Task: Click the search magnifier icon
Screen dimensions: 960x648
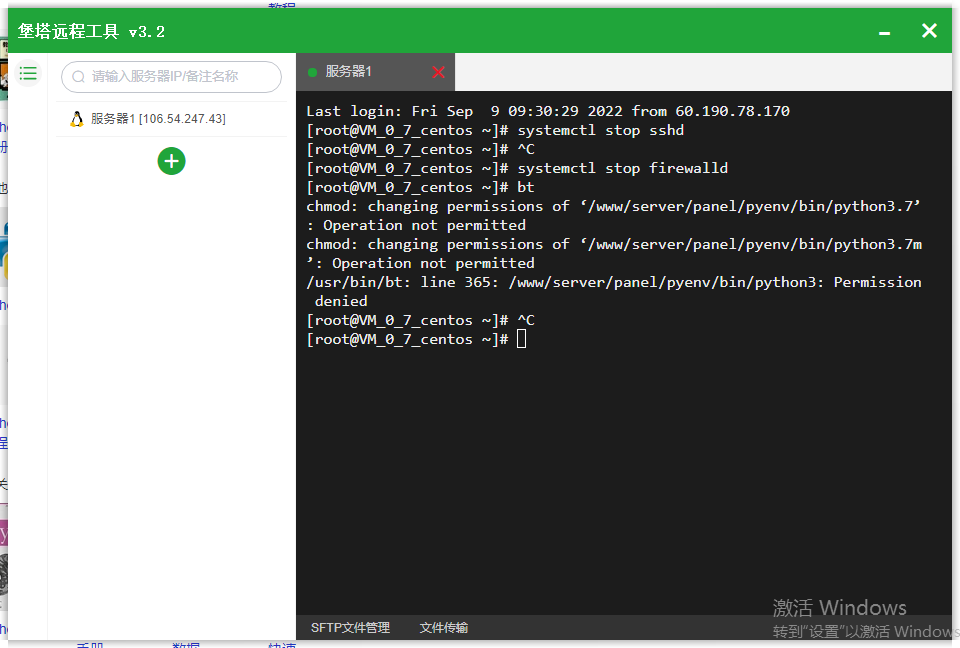Action: [78, 77]
